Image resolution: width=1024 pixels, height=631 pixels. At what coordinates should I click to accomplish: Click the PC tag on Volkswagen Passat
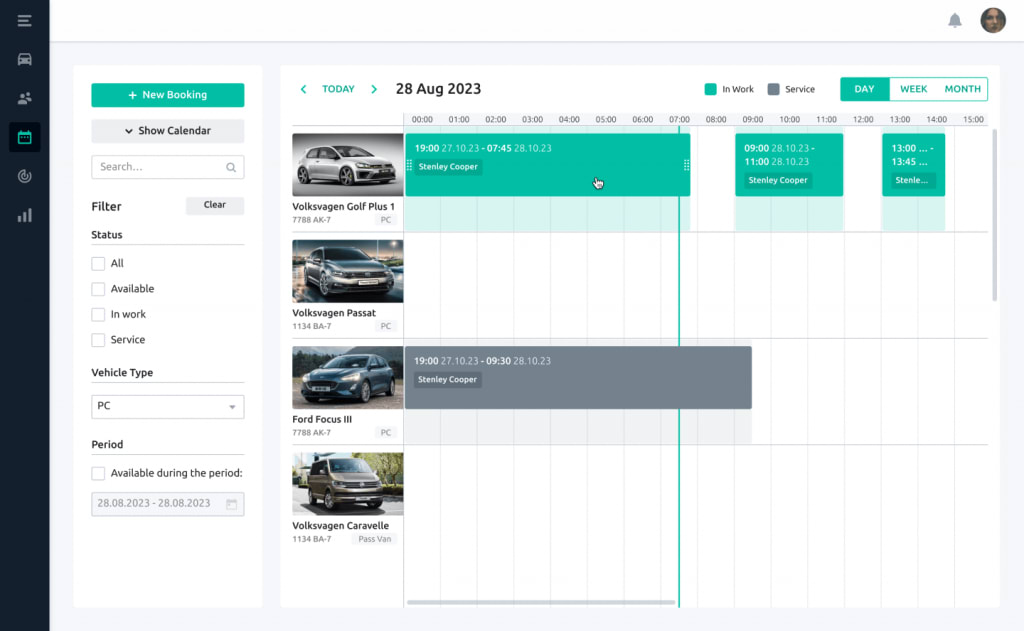pos(386,327)
